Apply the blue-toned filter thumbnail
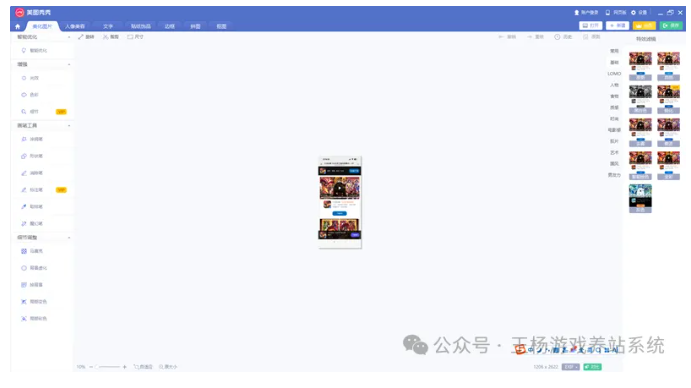 (640, 198)
